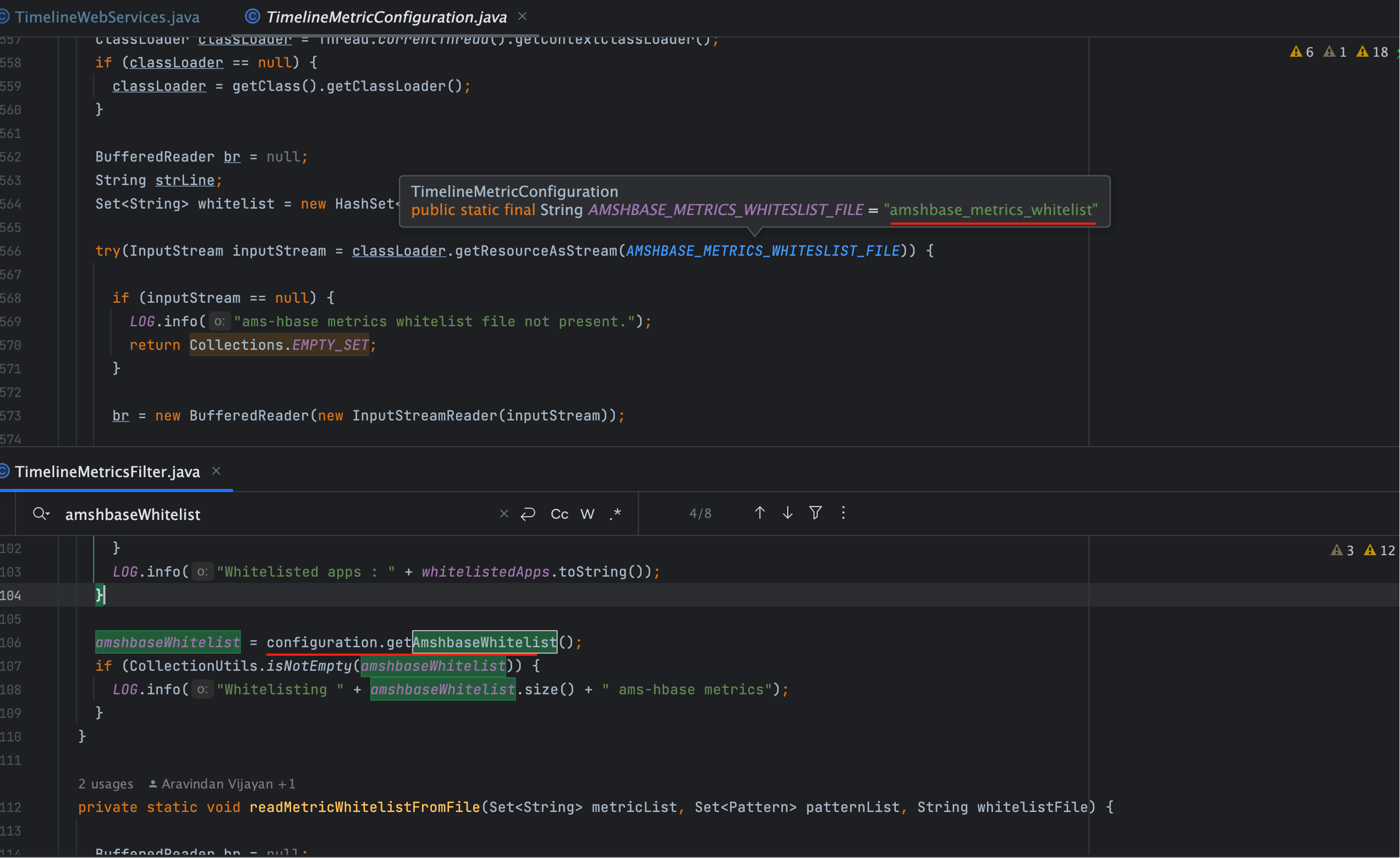Click Collections.EMPTY_SET on line 570
Screen dimensions: 1400x858
point(279,345)
